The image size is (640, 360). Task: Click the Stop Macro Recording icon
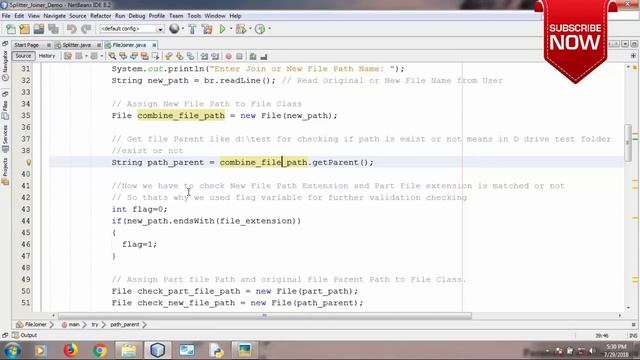click(x=240, y=56)
